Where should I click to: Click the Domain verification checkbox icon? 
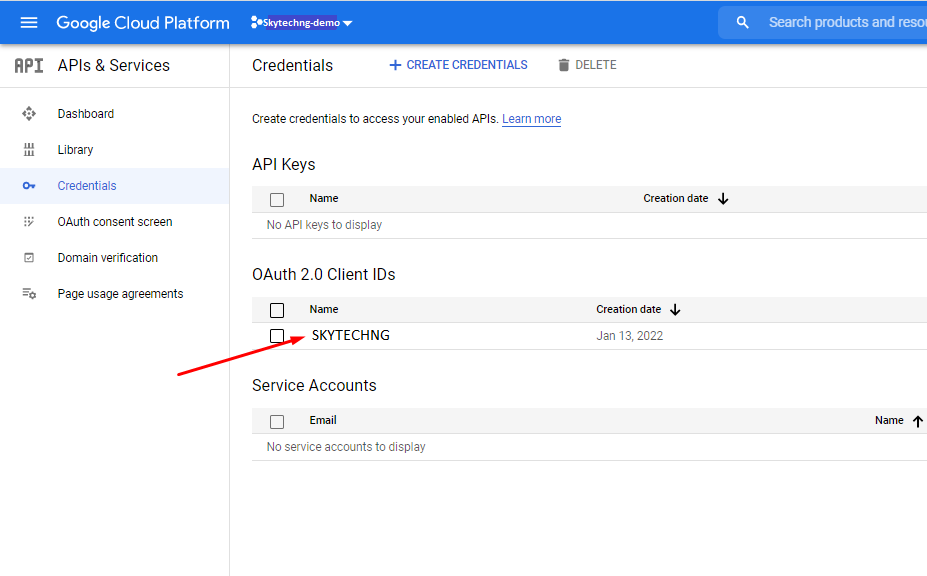29,258
